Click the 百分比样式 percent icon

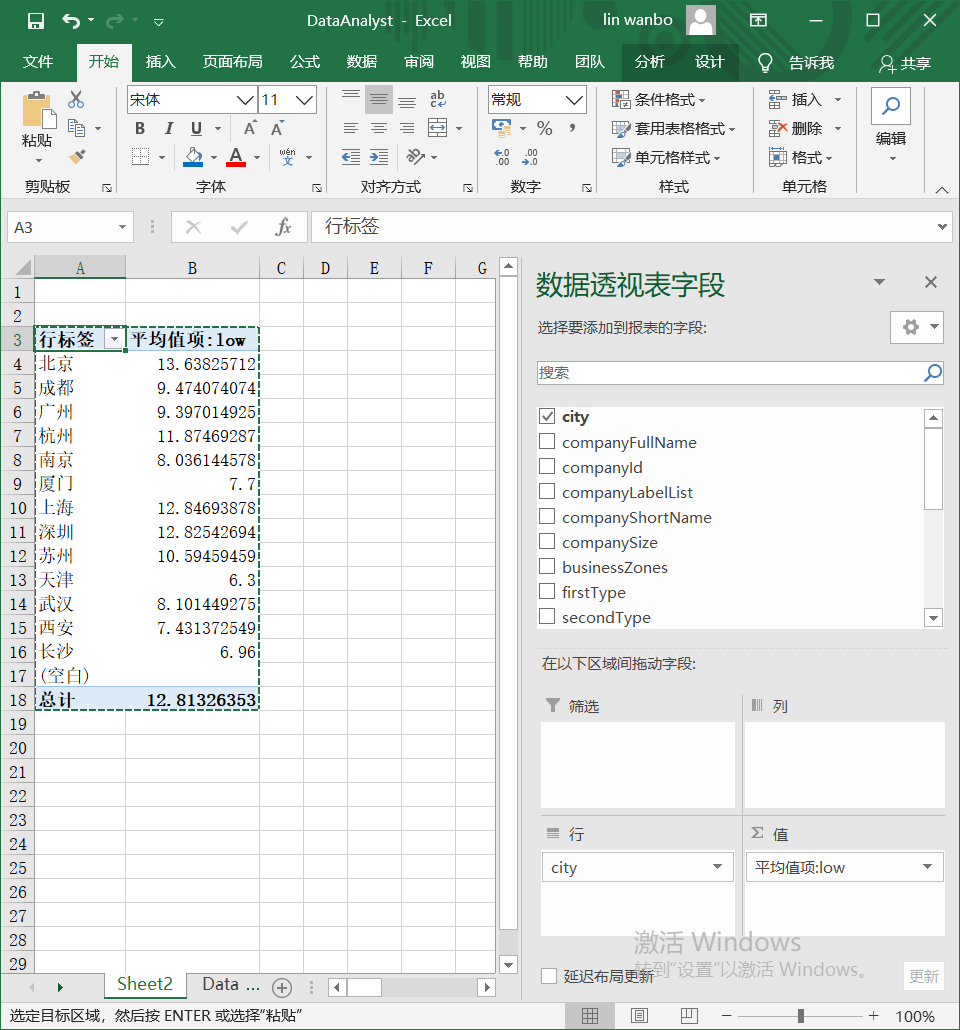[547, 129]
